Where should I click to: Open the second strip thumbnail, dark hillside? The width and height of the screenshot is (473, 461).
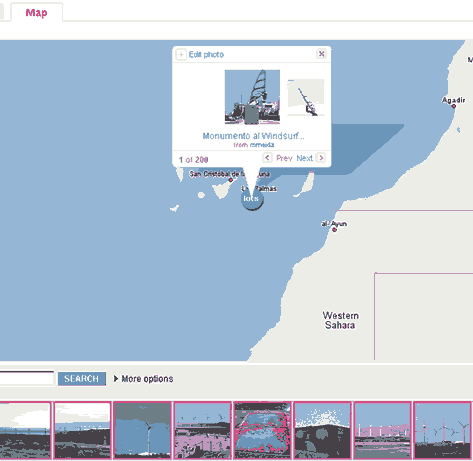[x=82, y=431]
